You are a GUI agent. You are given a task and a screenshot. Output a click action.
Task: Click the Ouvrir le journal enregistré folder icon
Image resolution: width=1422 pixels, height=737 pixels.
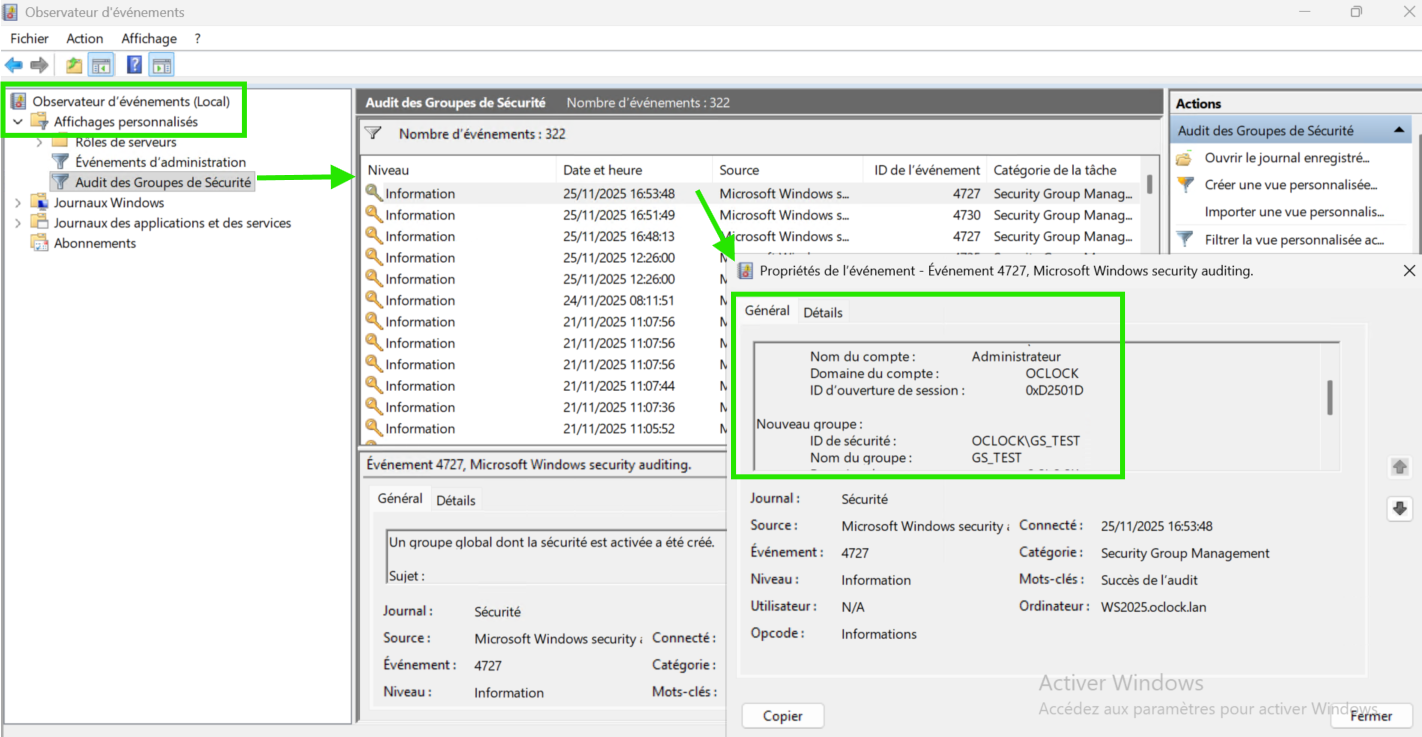click(1185, 158)
